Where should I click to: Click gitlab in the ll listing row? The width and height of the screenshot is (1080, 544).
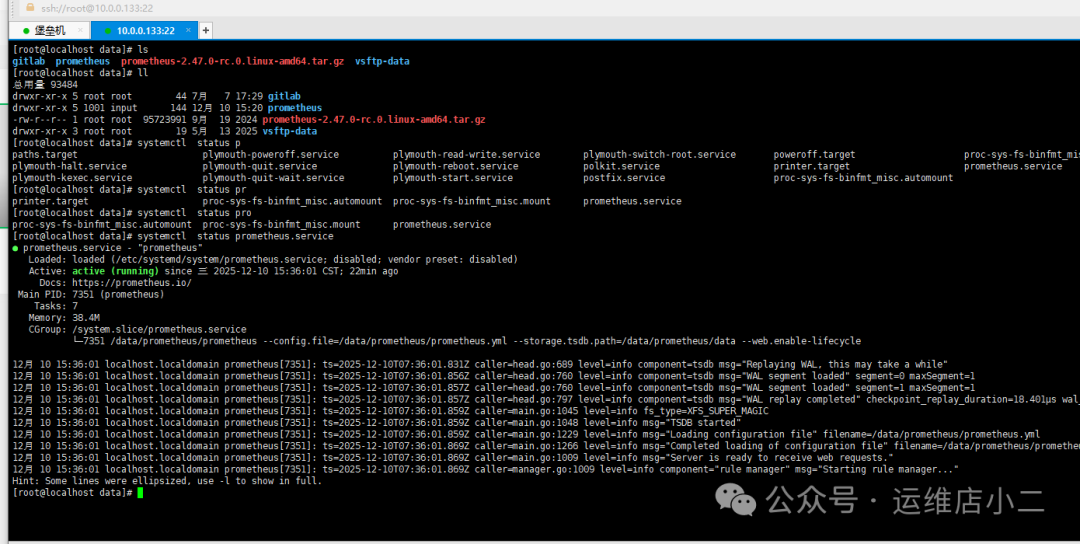284,96
